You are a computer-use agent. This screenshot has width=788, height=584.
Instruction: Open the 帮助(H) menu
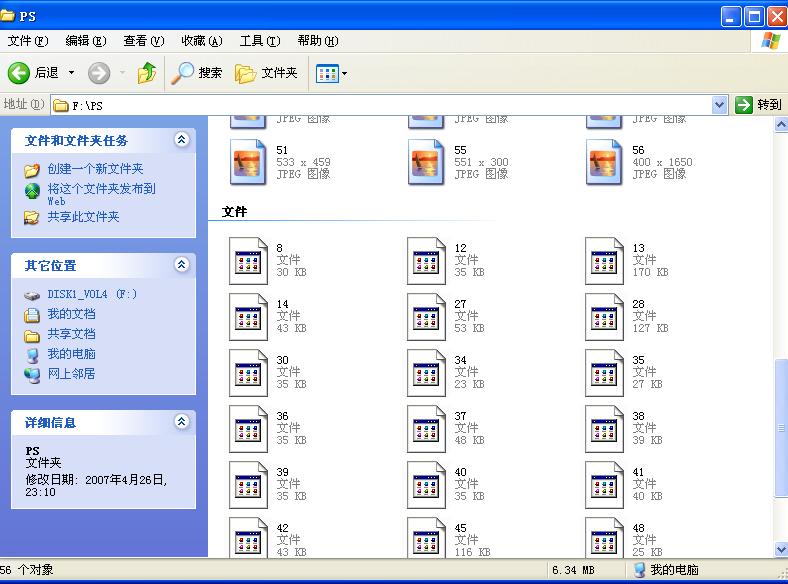[x=318, y=41]
